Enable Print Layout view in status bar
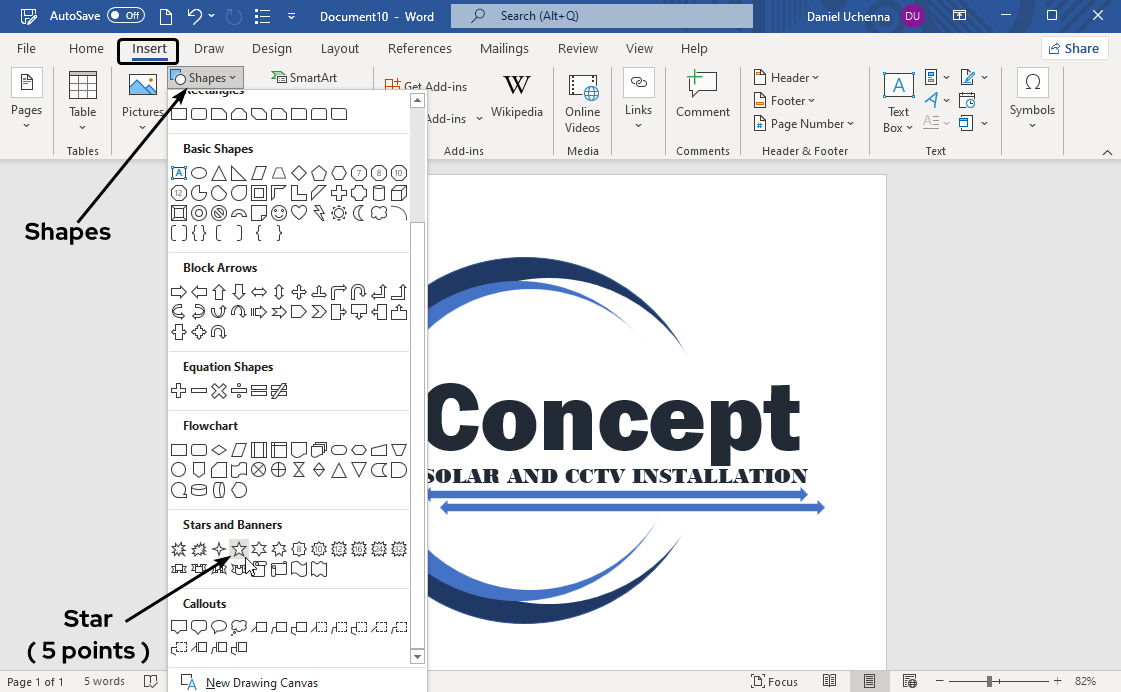The width and height of the screenshot is (1121, 692). [869, 682]
